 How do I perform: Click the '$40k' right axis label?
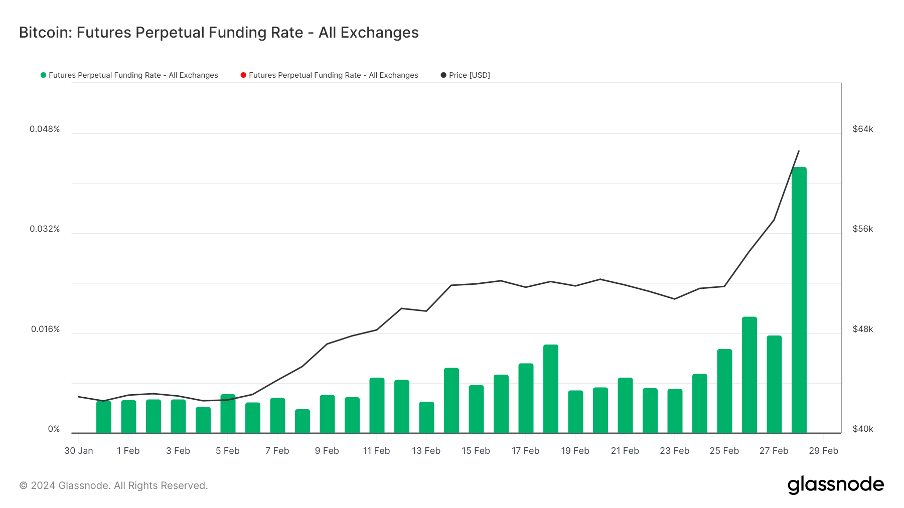[x=862, y=429]
